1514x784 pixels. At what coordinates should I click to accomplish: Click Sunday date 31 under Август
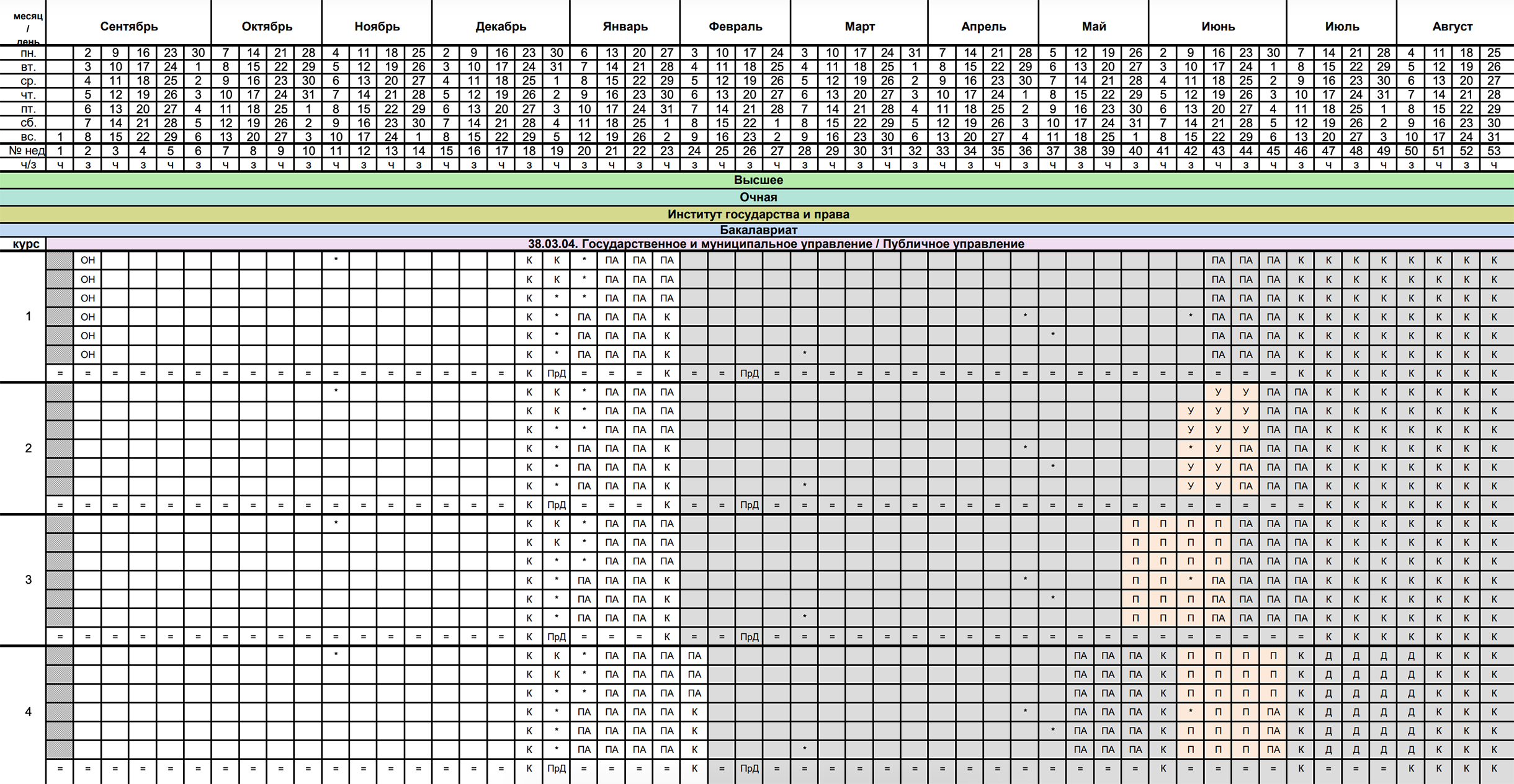coord(1494,136)
